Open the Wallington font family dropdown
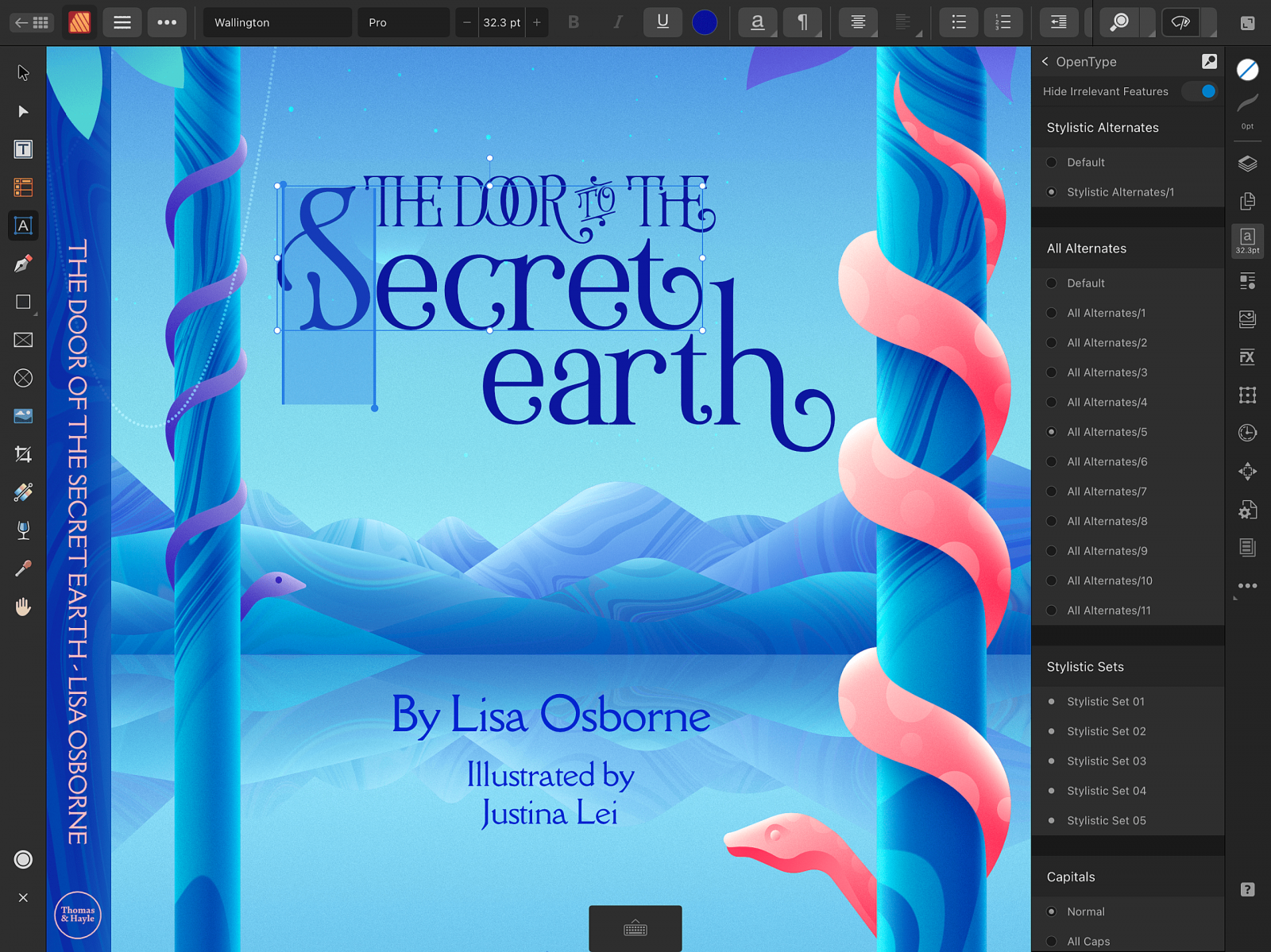The height and width of the screenshot is (952, 1271). pyautogui.click(x=276, y=22)
